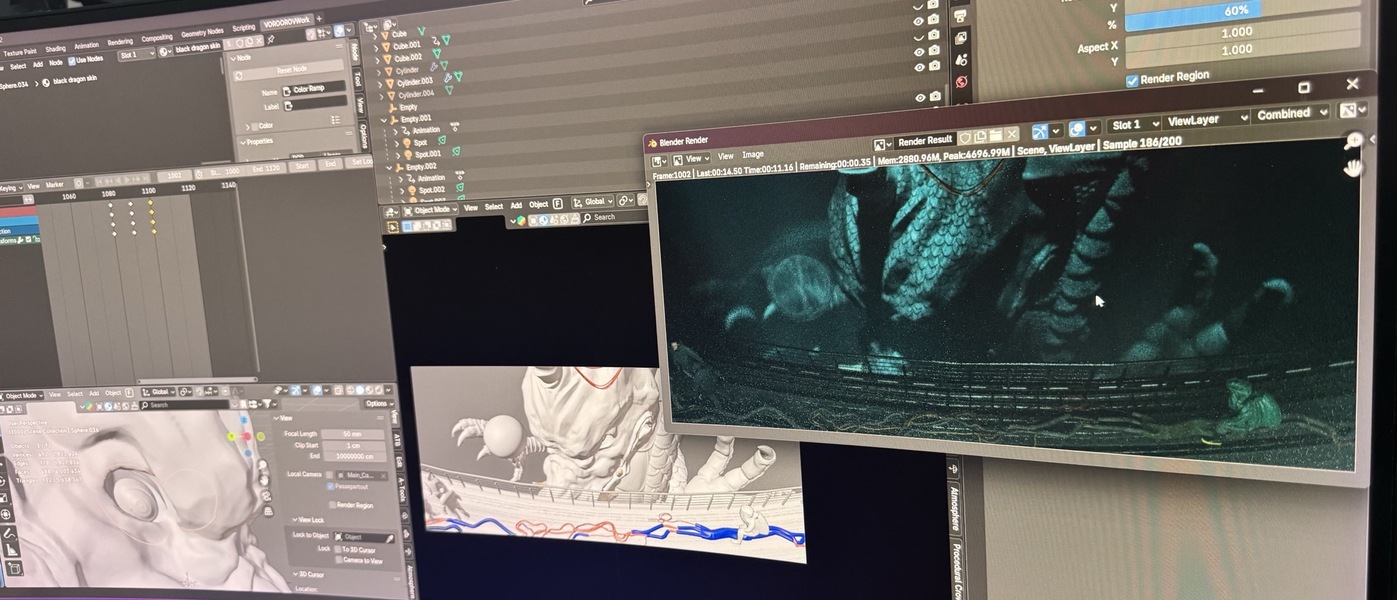The height and width of the screenshot is (600, 1397).
Task: Select the Empty.001 axes icon in the outliner
Action: point(394,119)
